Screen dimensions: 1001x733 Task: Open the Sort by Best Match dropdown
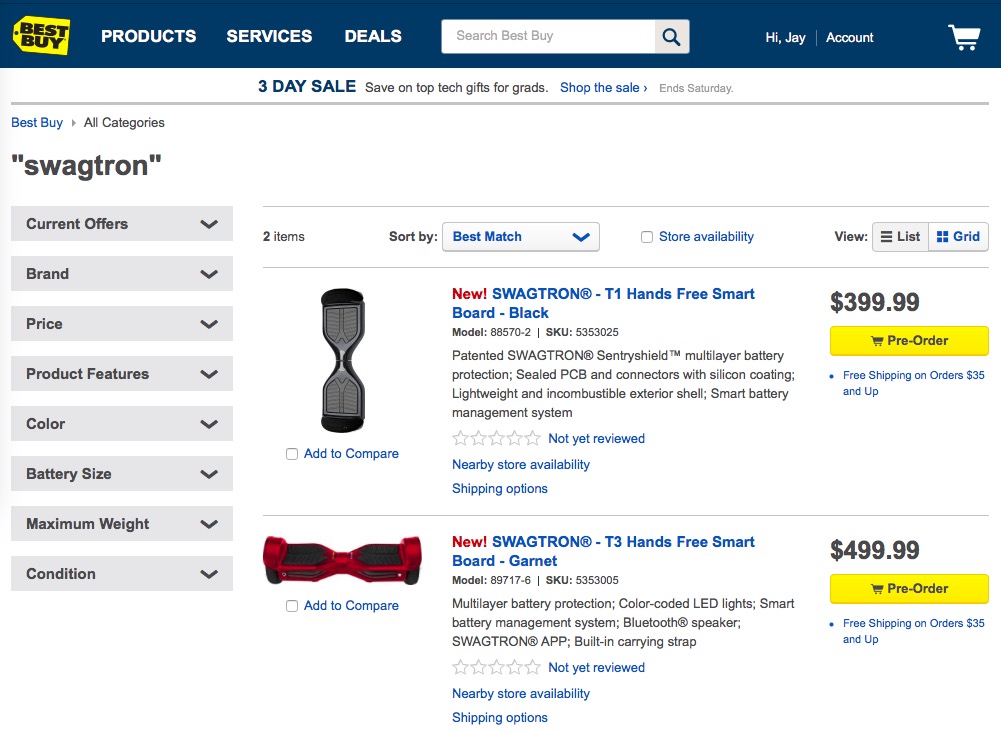[x=520, y=237]
